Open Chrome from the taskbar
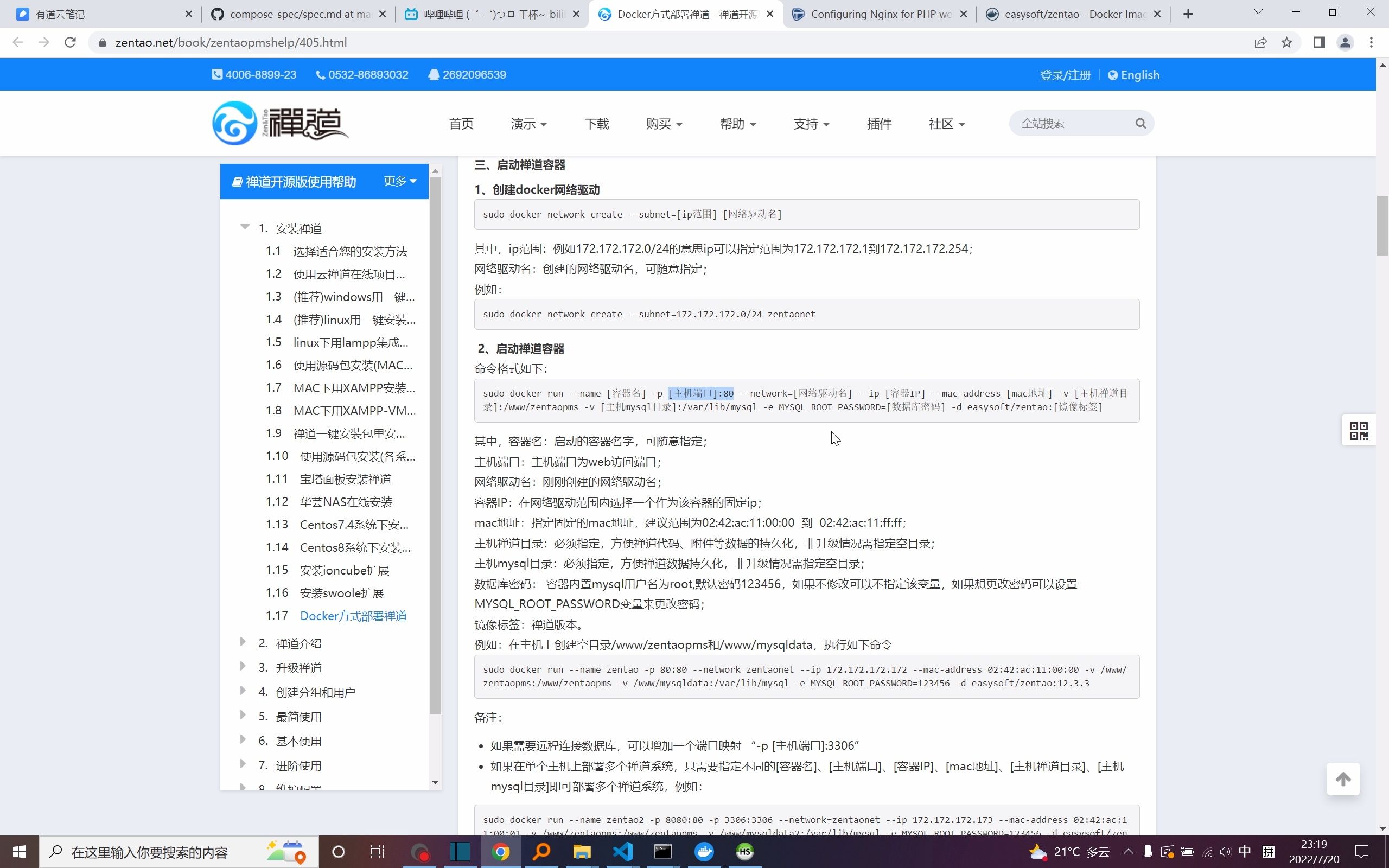 pos(500,852)
